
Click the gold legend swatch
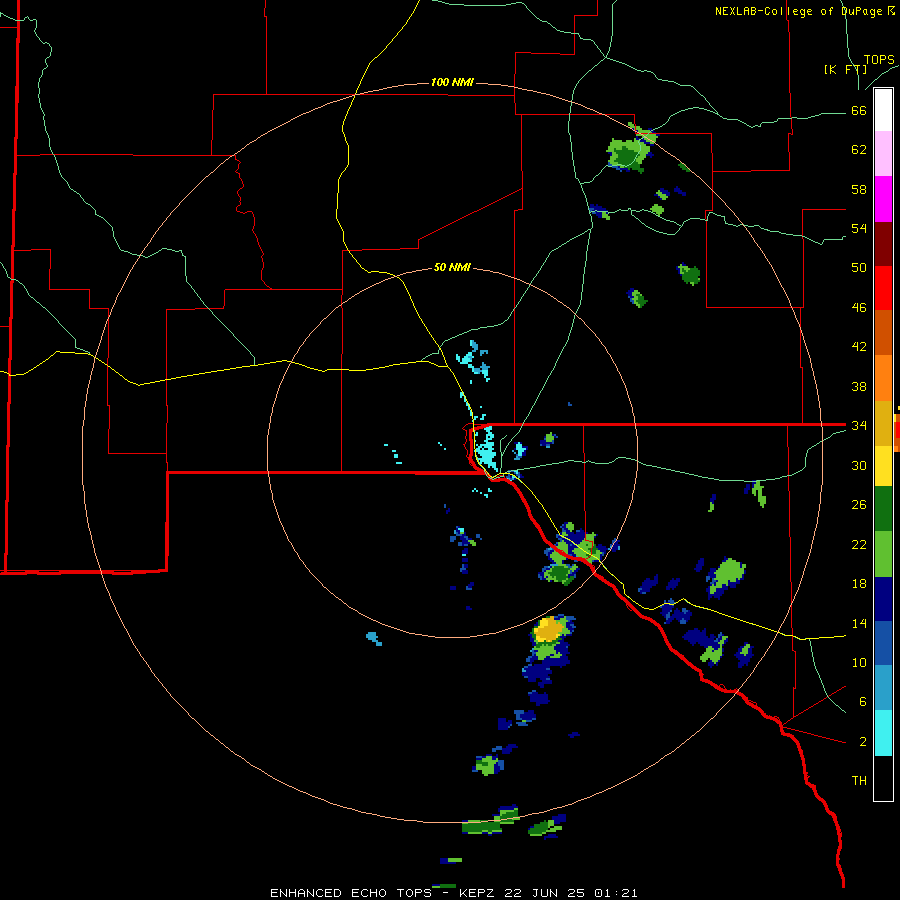(x=883, y=423)
